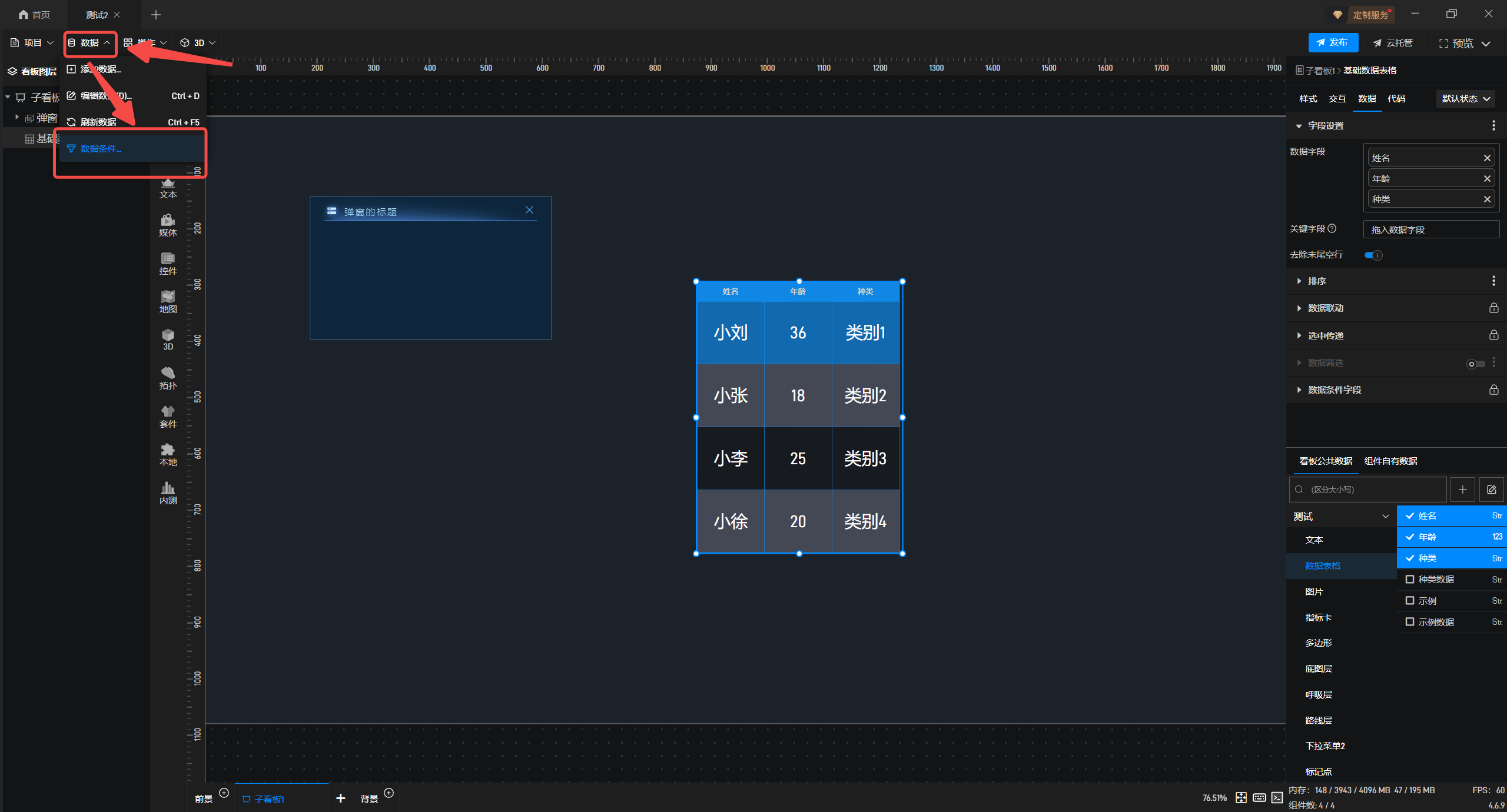Click the public data search field
Image resolution: width=1507 pixels, height=812 pixels.
(x=1372, y=490)
